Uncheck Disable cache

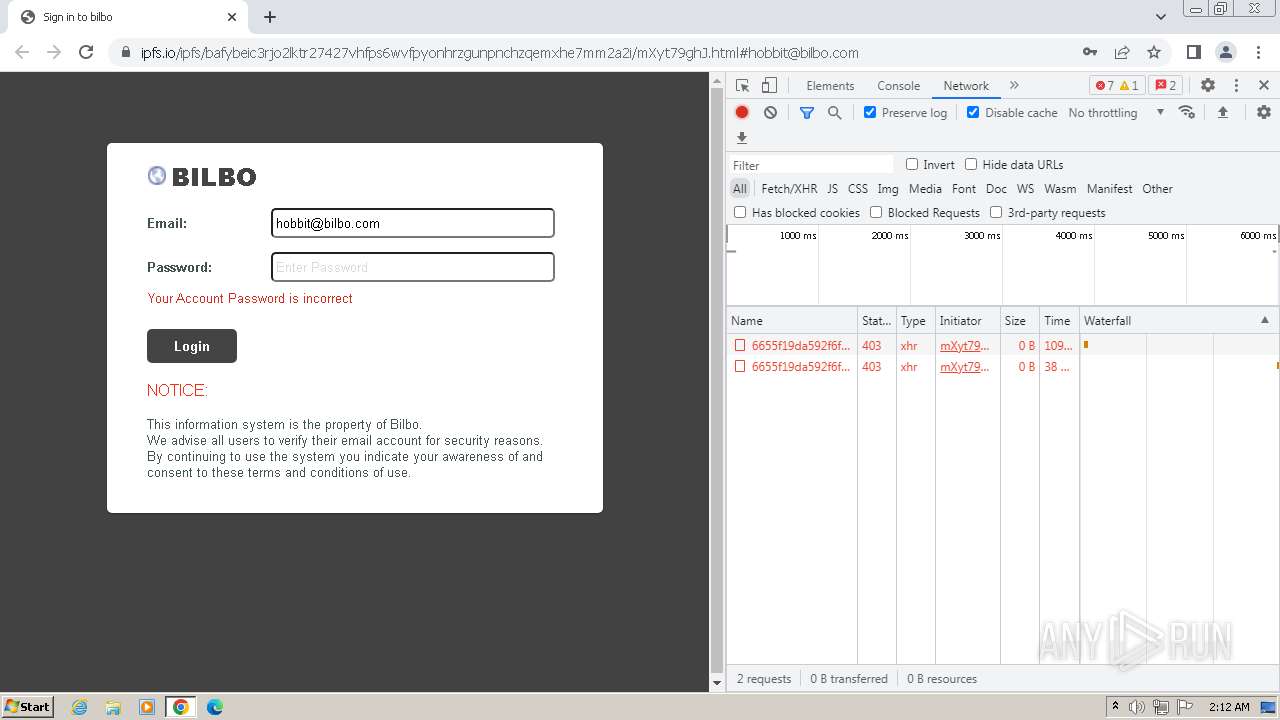point(973,112)
